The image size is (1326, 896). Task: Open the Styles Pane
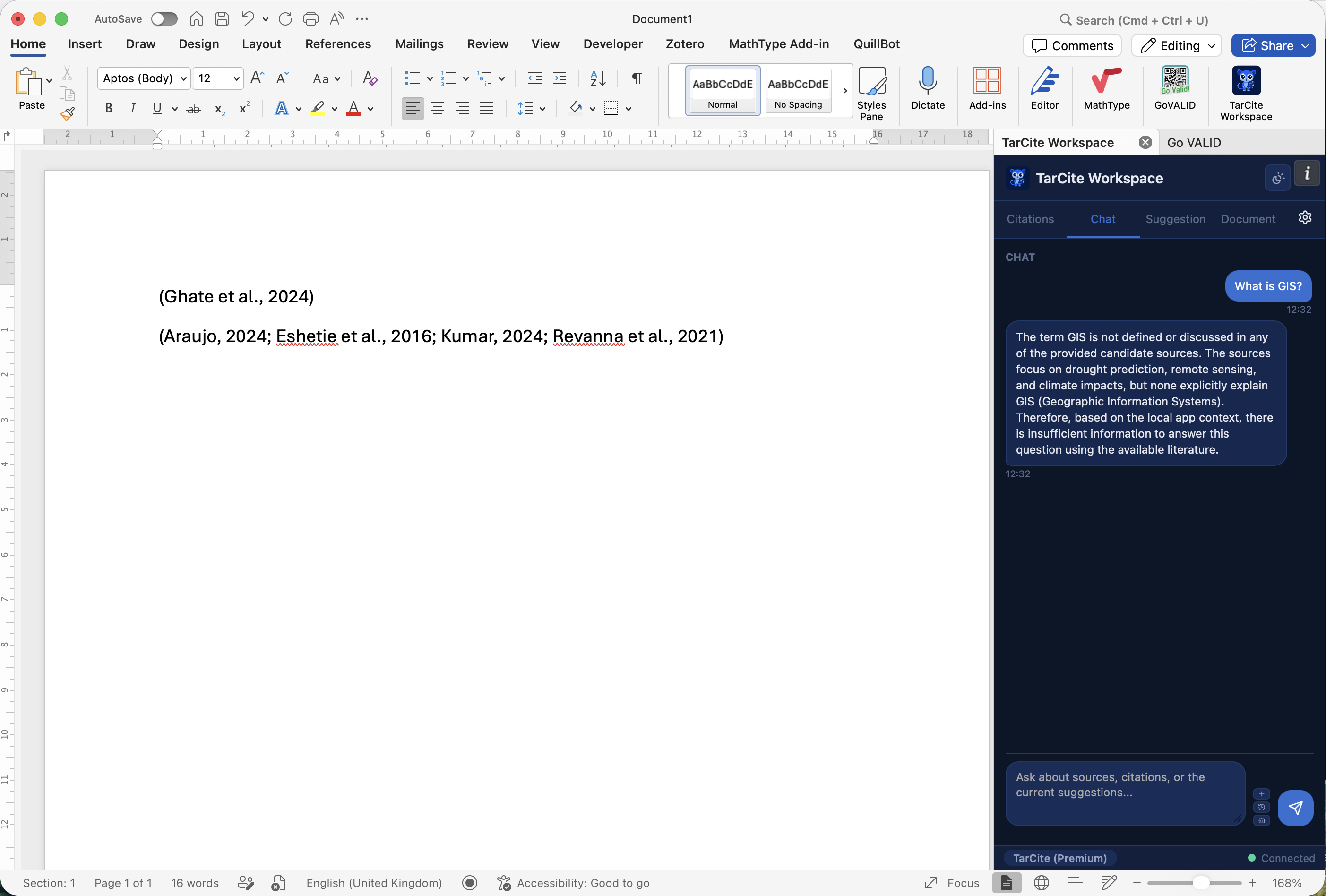(x=871, y=94)
